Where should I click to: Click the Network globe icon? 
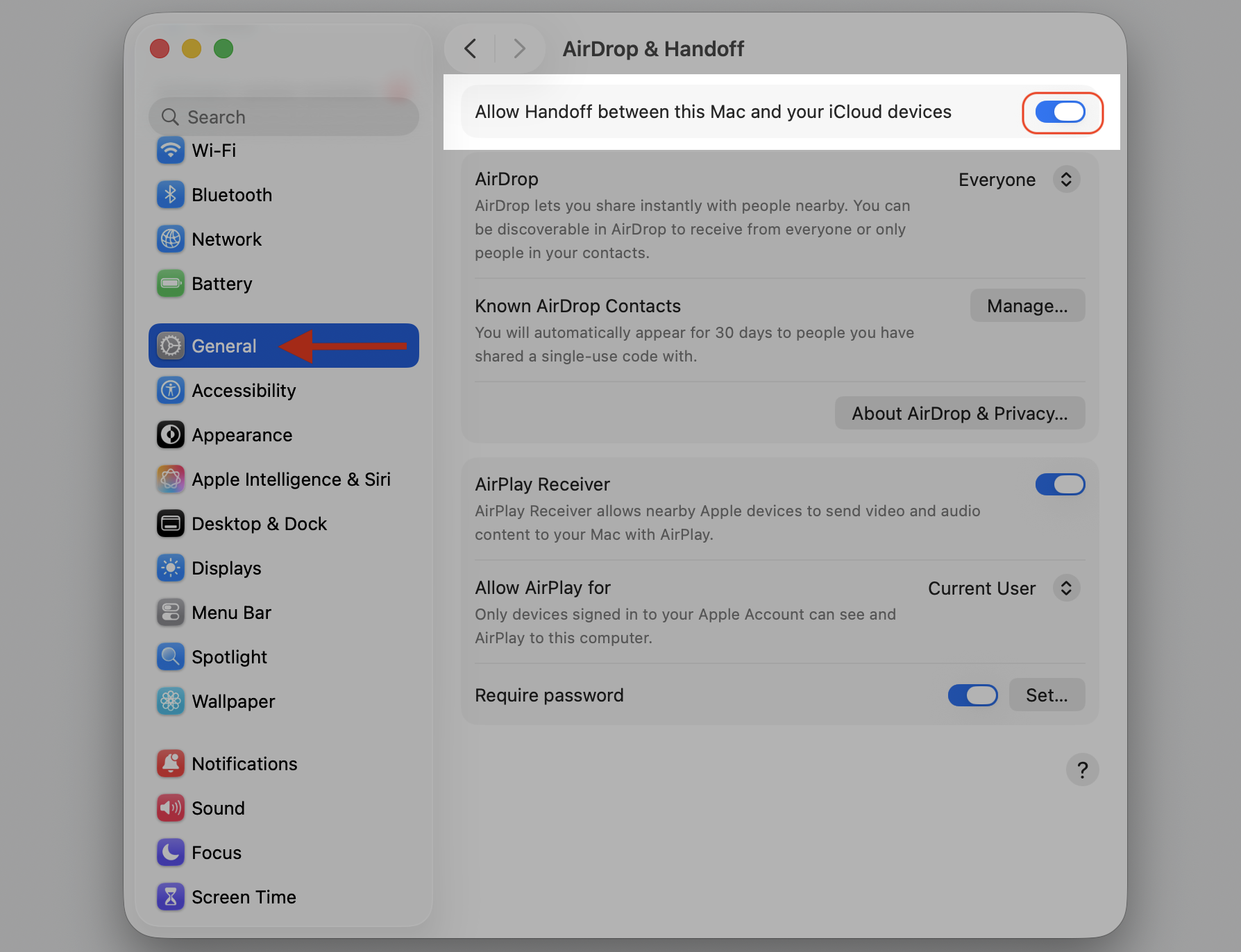[x=170, y=239]
